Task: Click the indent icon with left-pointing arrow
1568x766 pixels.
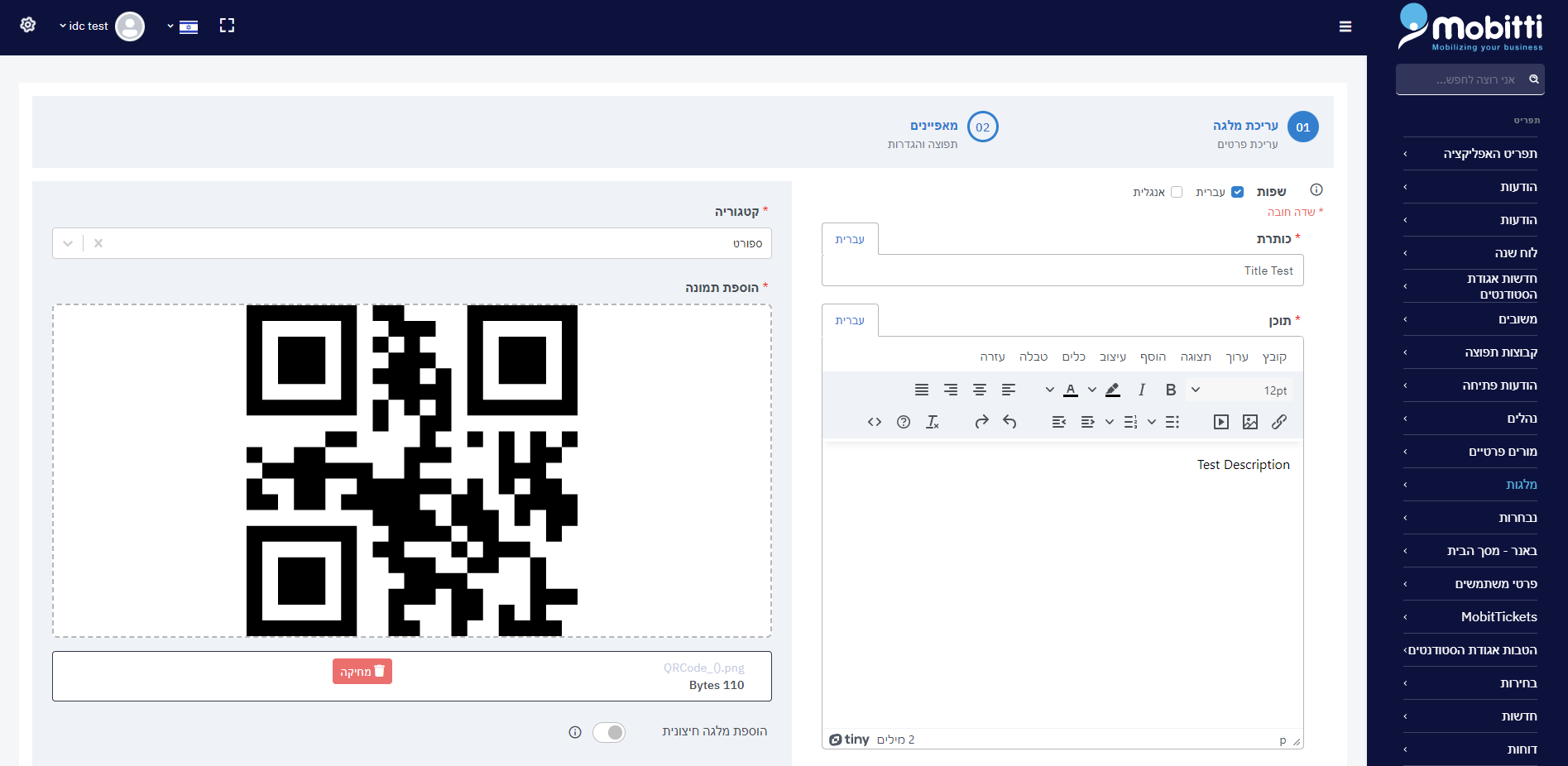Action: [1059, 422]
